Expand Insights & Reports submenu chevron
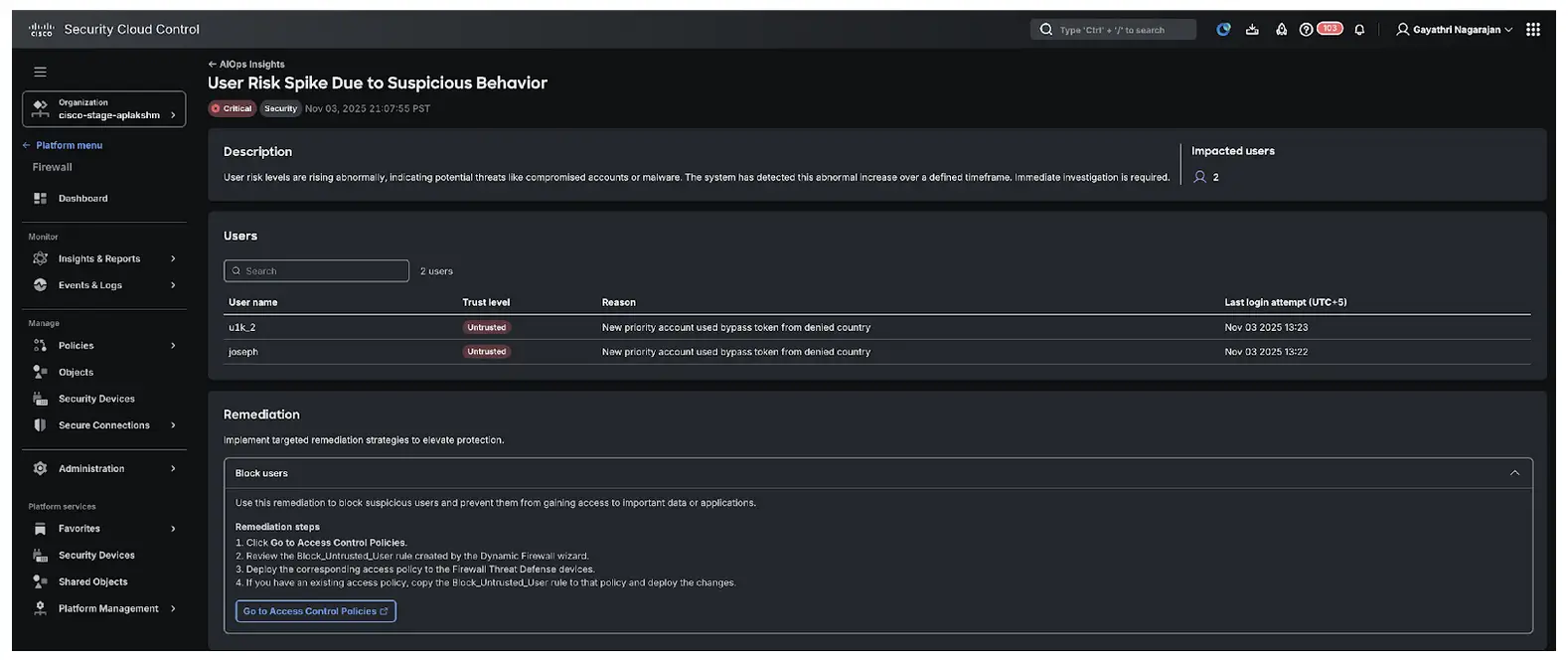Image resolution: width=1568 pixels, height=660 pixels. pos(173,258)
